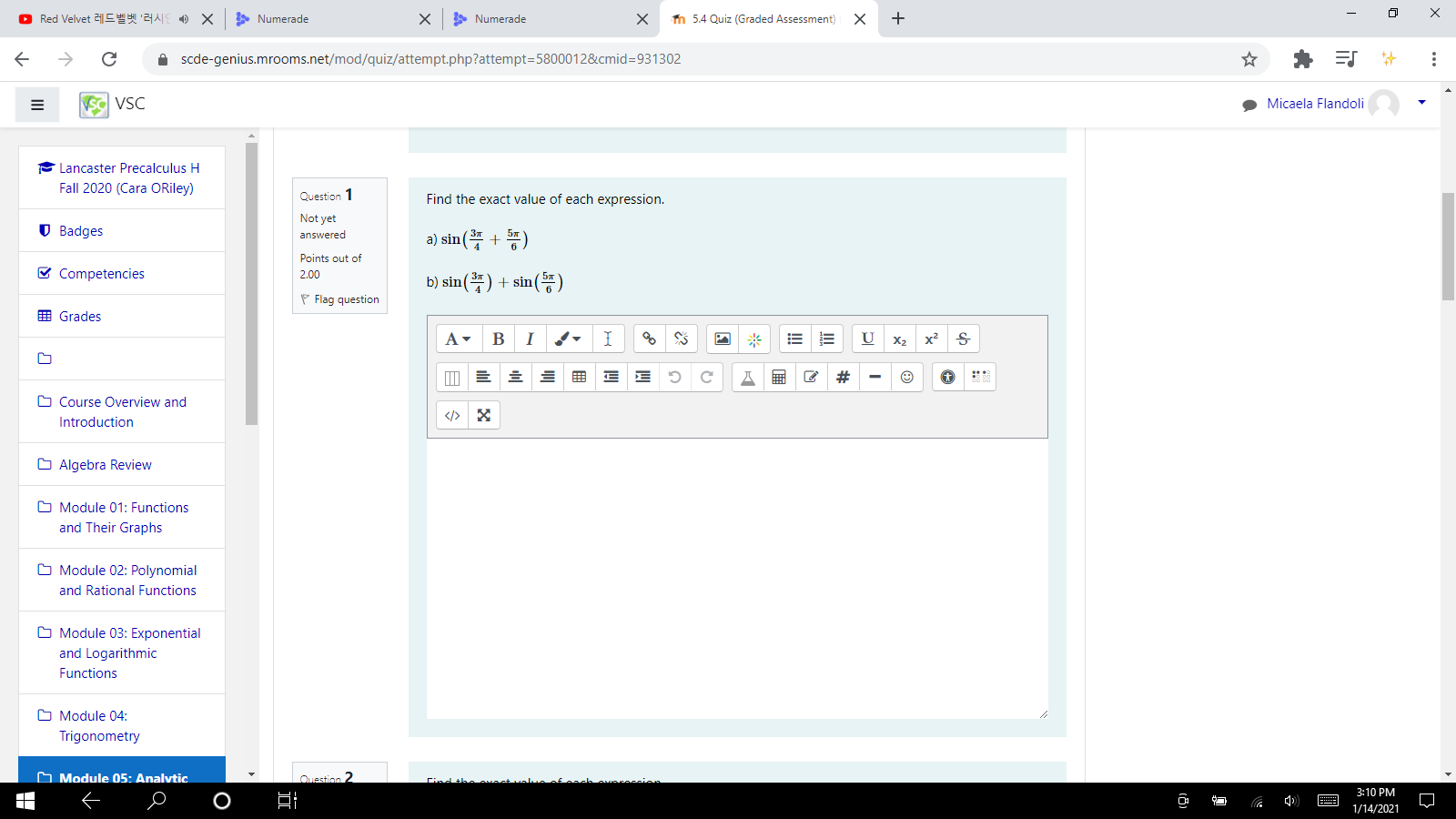Insert a table into the answer

click(x=579, y=377)
